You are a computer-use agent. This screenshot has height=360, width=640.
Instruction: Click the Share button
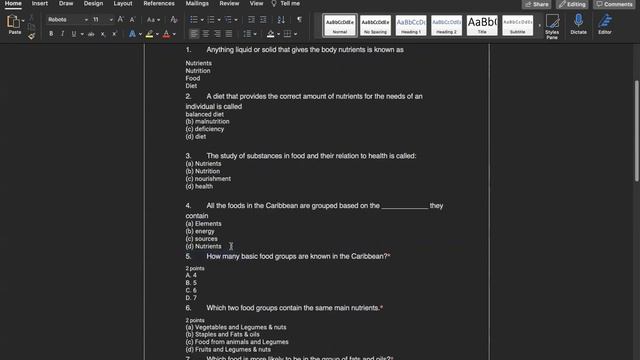click(x=536, y=4)
